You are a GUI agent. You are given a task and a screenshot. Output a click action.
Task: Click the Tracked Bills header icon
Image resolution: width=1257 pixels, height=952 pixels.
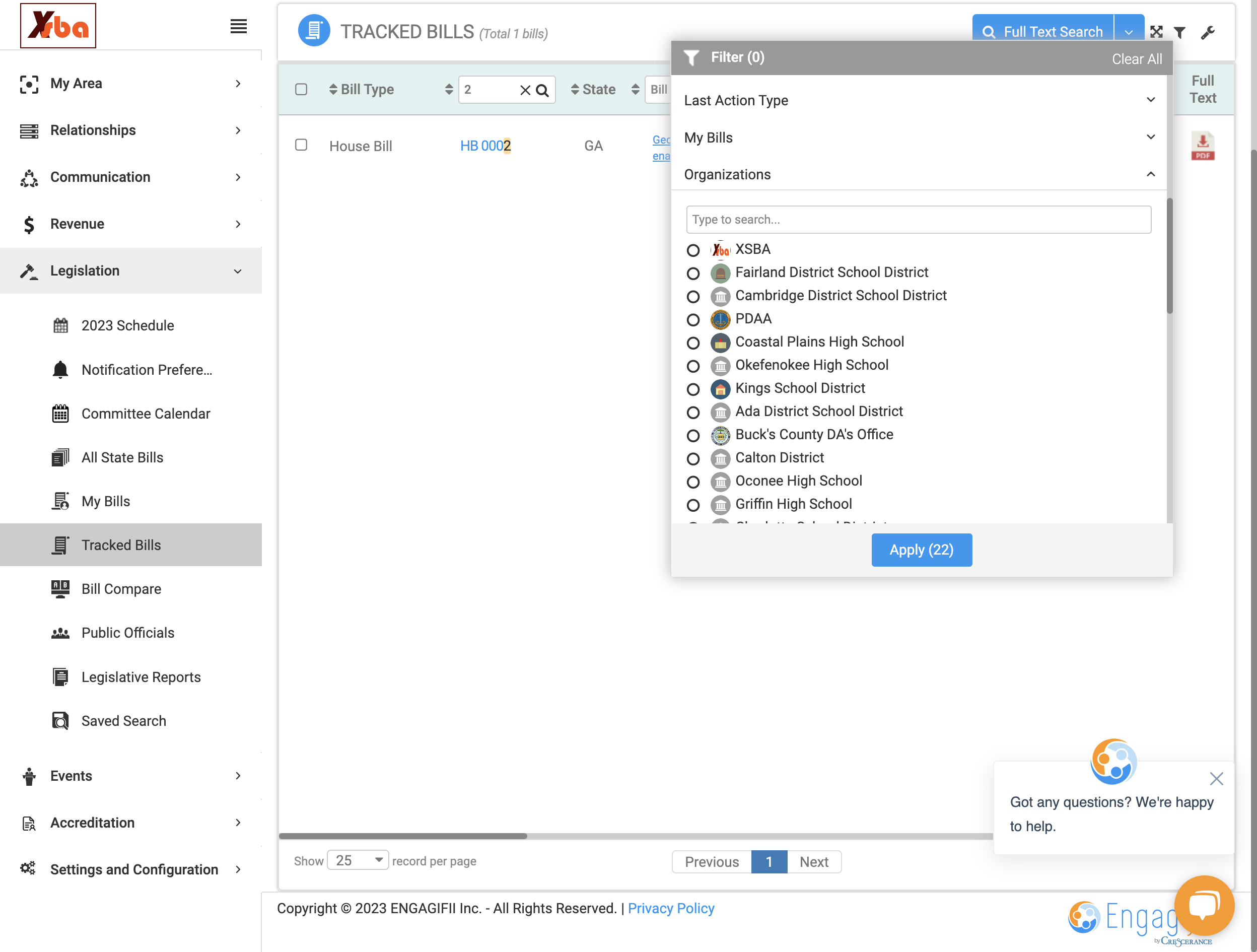point(314,31)
